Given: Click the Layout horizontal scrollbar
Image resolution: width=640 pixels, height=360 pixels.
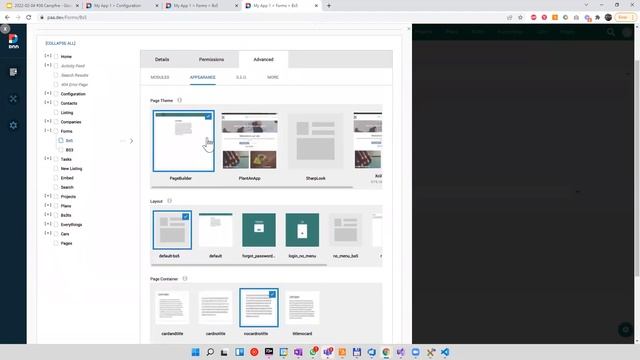Looking at the screenshot, I should (239, 265).
